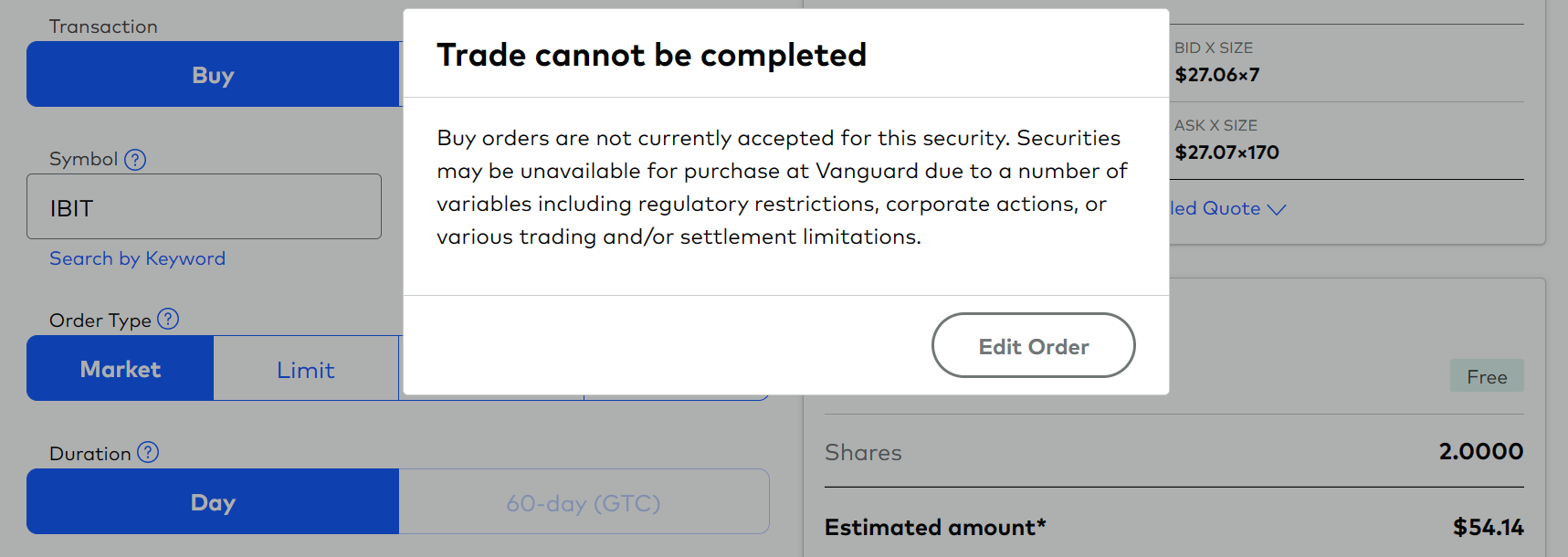Click the Estimated amount value $54.14
The height and width of the screenshot is (557, 1568).
pyautogui.click(x=1489, y=527)
